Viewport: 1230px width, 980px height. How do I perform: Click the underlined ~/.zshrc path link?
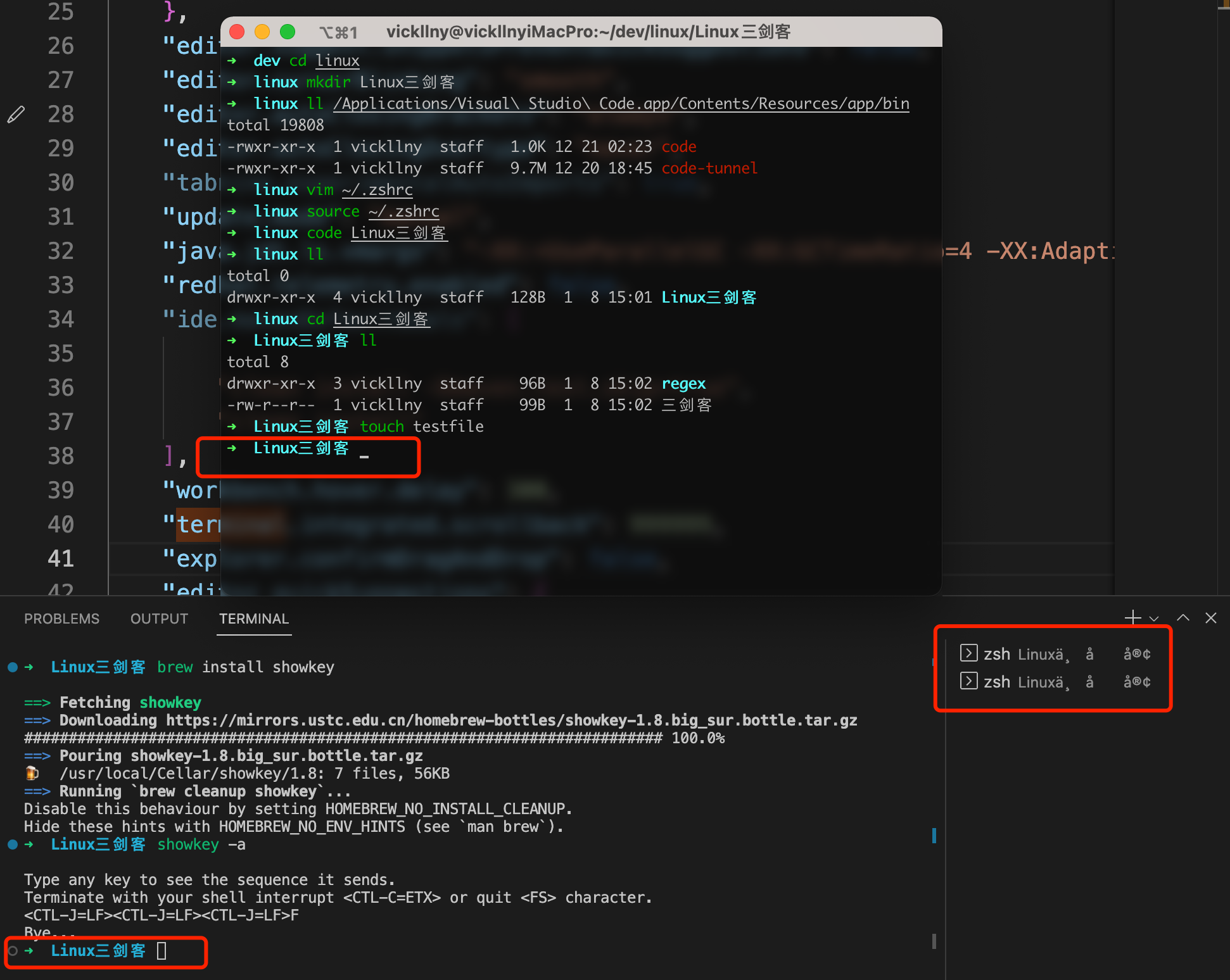pos(377,189)
